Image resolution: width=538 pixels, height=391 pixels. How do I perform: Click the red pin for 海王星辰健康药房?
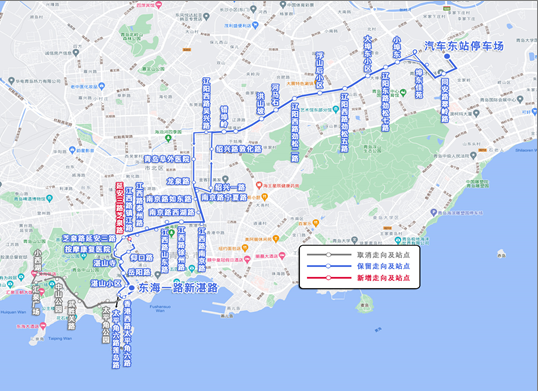click(x=259, y=186)
